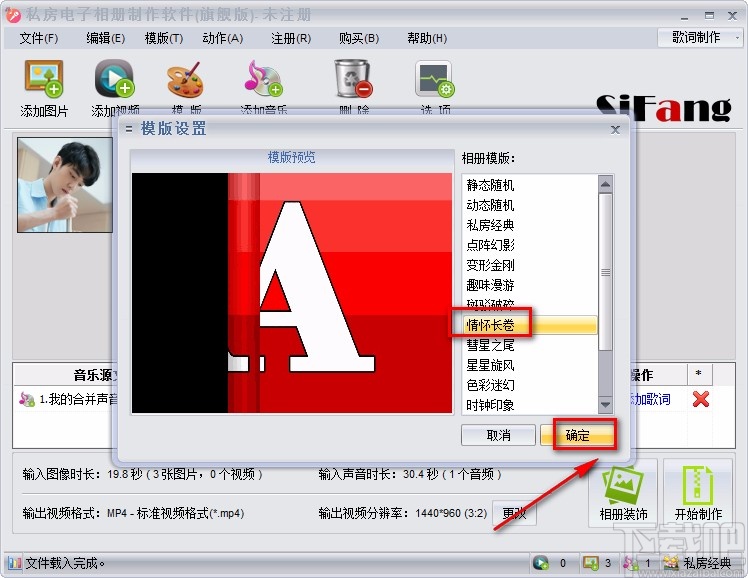Click the 私房经典 template icon in status bar
Viewport: 748px width, 578px height.
pyautogui.click(x=671, y=563)
